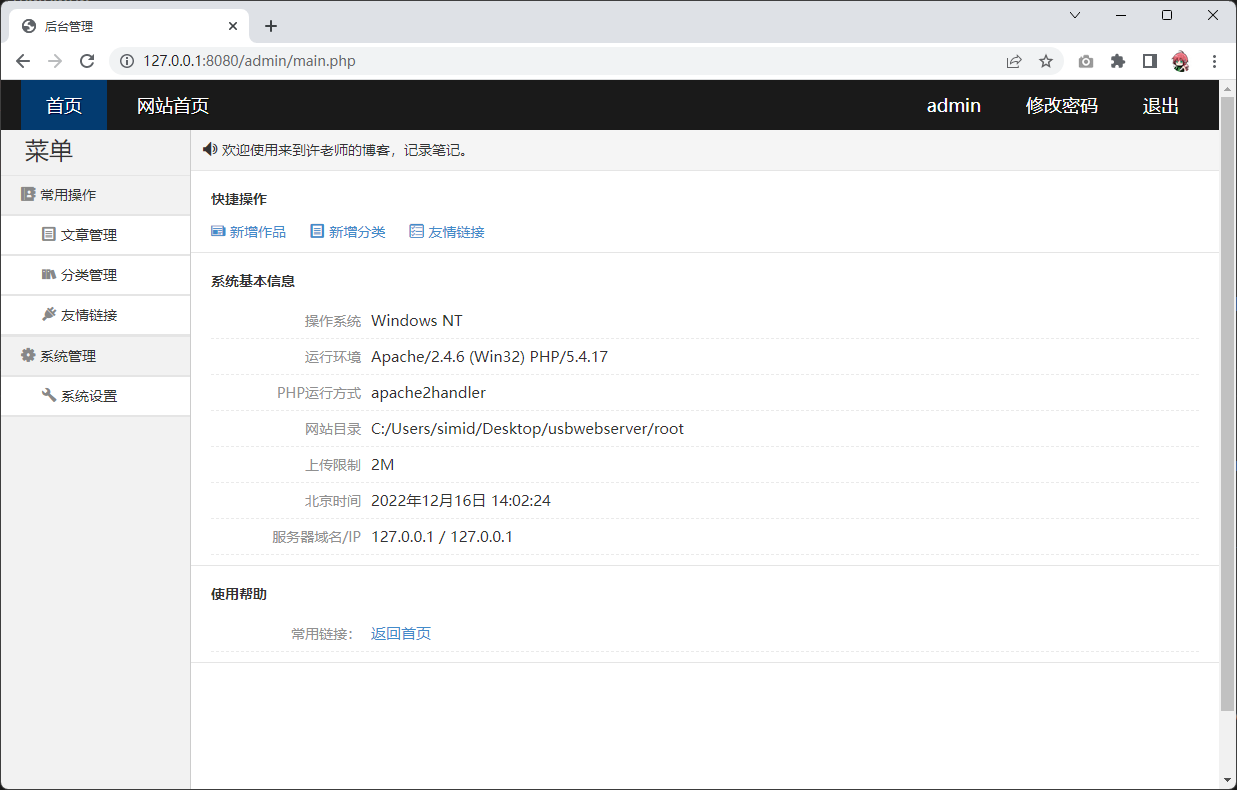Image resolution: width=1237 pixels, height=790 pixels.
Task: Toggle the browser side panel icon
Action: pyautogui.click(x=1150, y=61)
